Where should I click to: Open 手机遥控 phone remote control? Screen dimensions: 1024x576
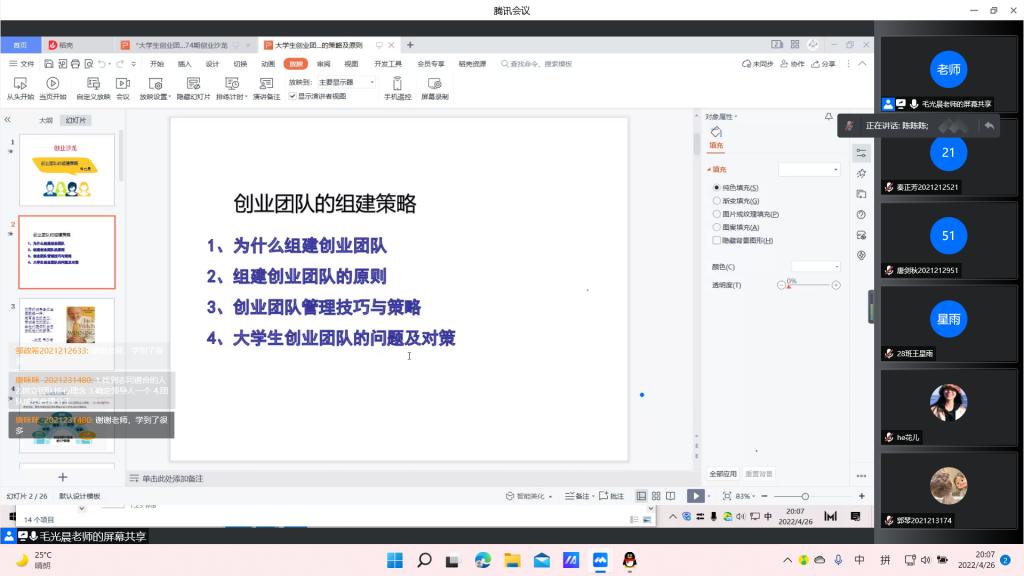coord(397,88)
